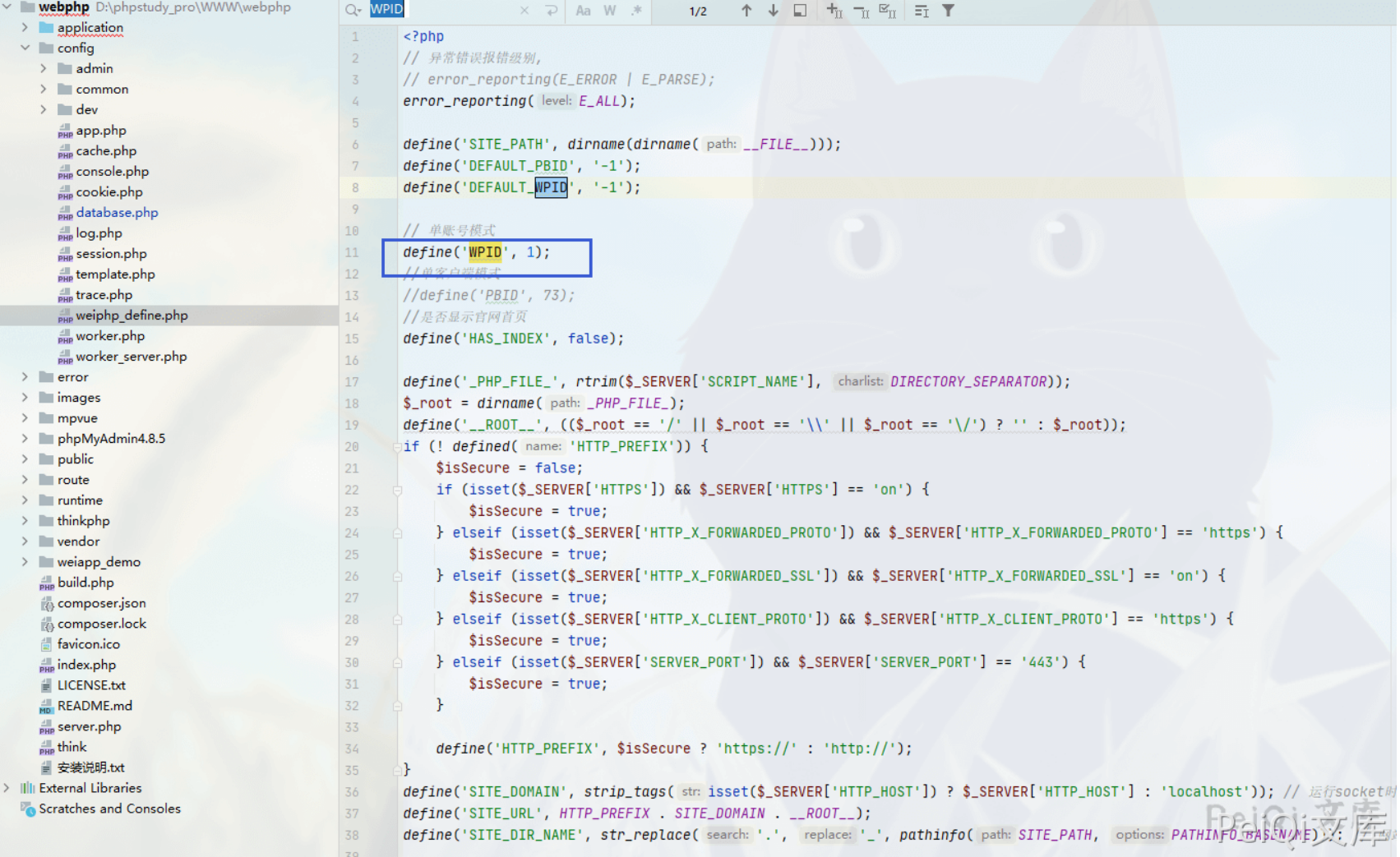Image resolution: width=1400 pixels, height=857 pixels.
Task: Click Scratches and Consoles item
Action: 109,809
